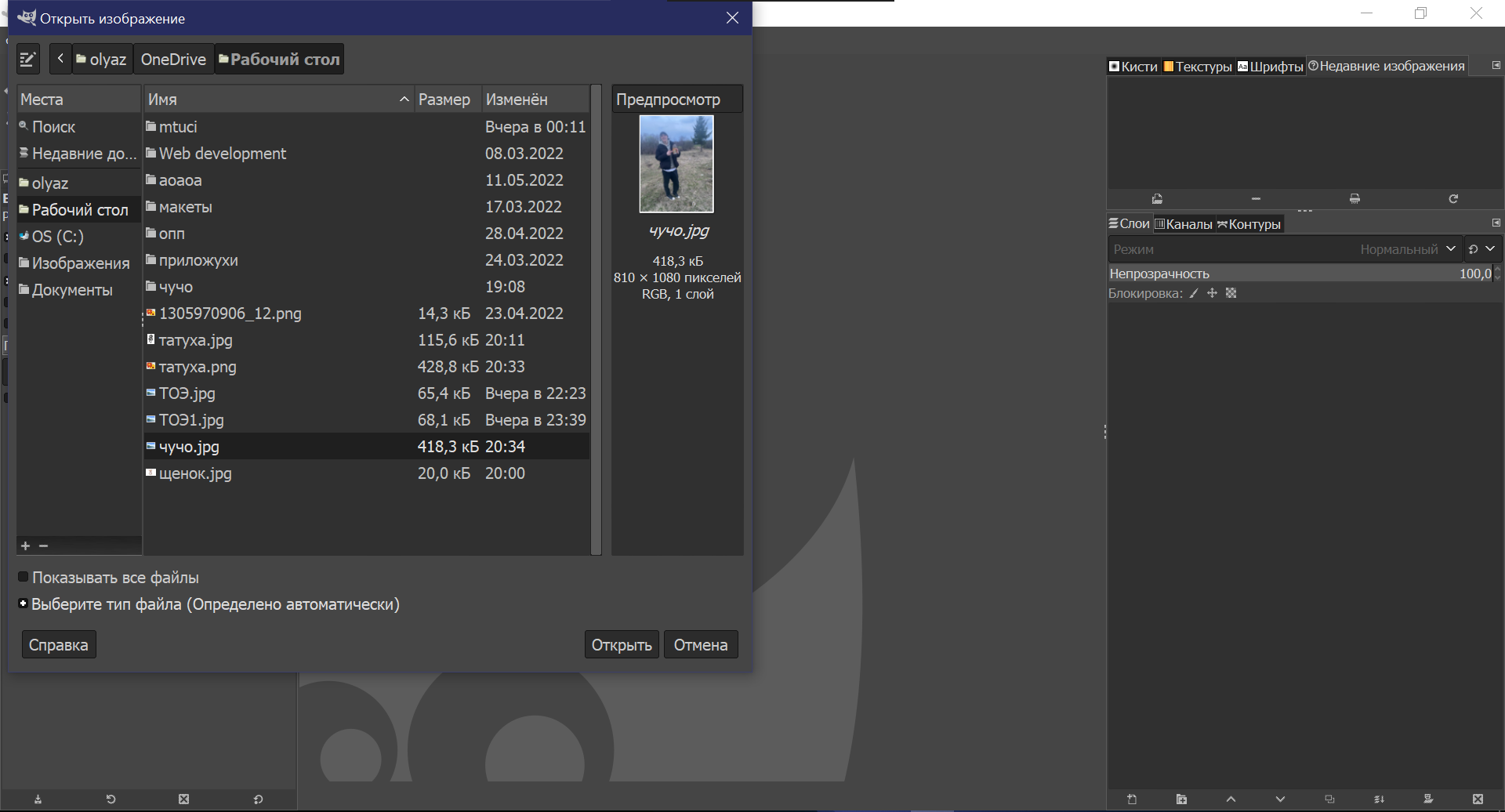This screenshot has height=812, width=1505.
Task: Select Недавние документы in places list
Action: pos(78,154)
